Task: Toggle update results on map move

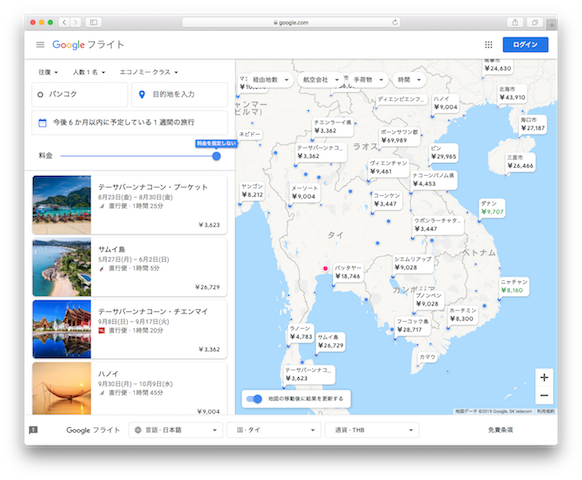Action: (x=254, y=399)
